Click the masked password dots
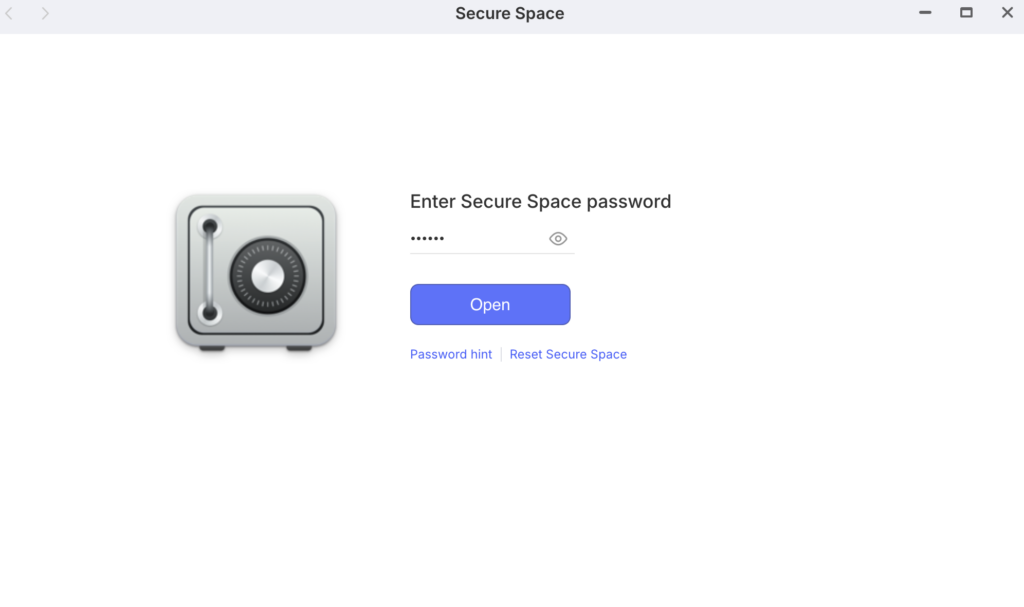 point(427,238)
